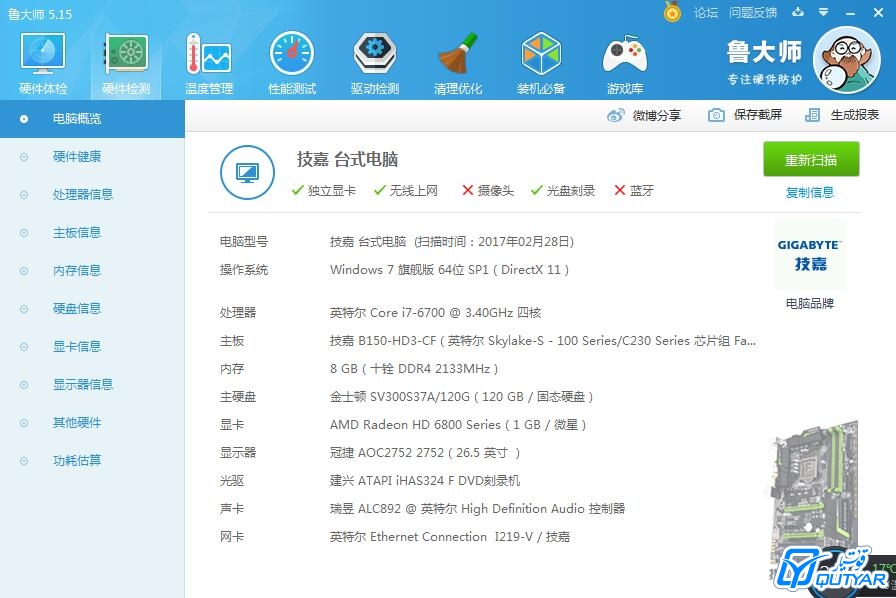The width and height of the screenshot is (896, 598).
Task: Click the 鲁大师 5.15 window title
Action: pyautogui.click(x=40, y=14)
